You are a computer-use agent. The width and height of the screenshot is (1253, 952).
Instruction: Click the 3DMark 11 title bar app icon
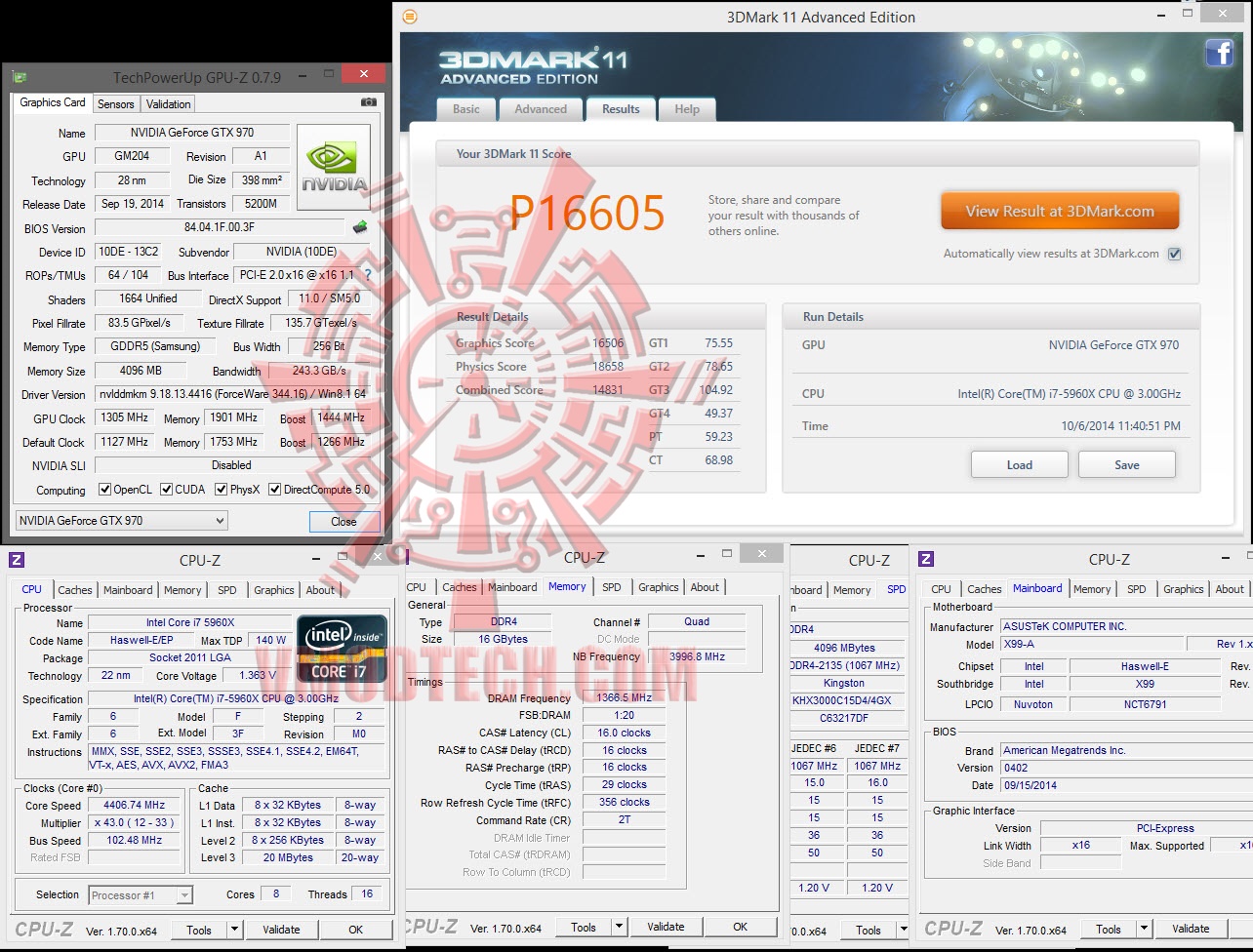click(x=410, y=17)
